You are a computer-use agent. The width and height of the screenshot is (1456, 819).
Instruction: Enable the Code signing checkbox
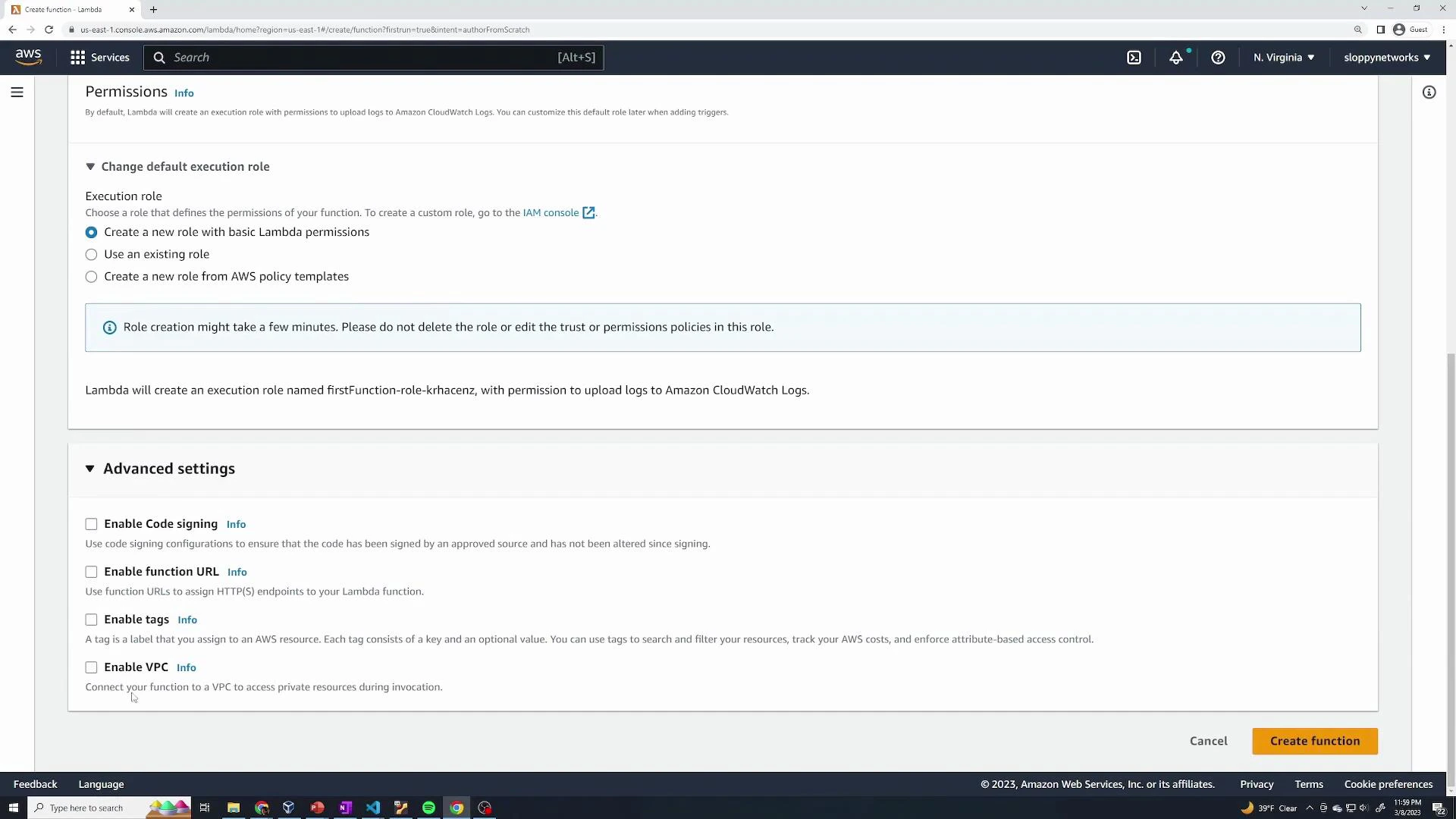coord(91,523)
